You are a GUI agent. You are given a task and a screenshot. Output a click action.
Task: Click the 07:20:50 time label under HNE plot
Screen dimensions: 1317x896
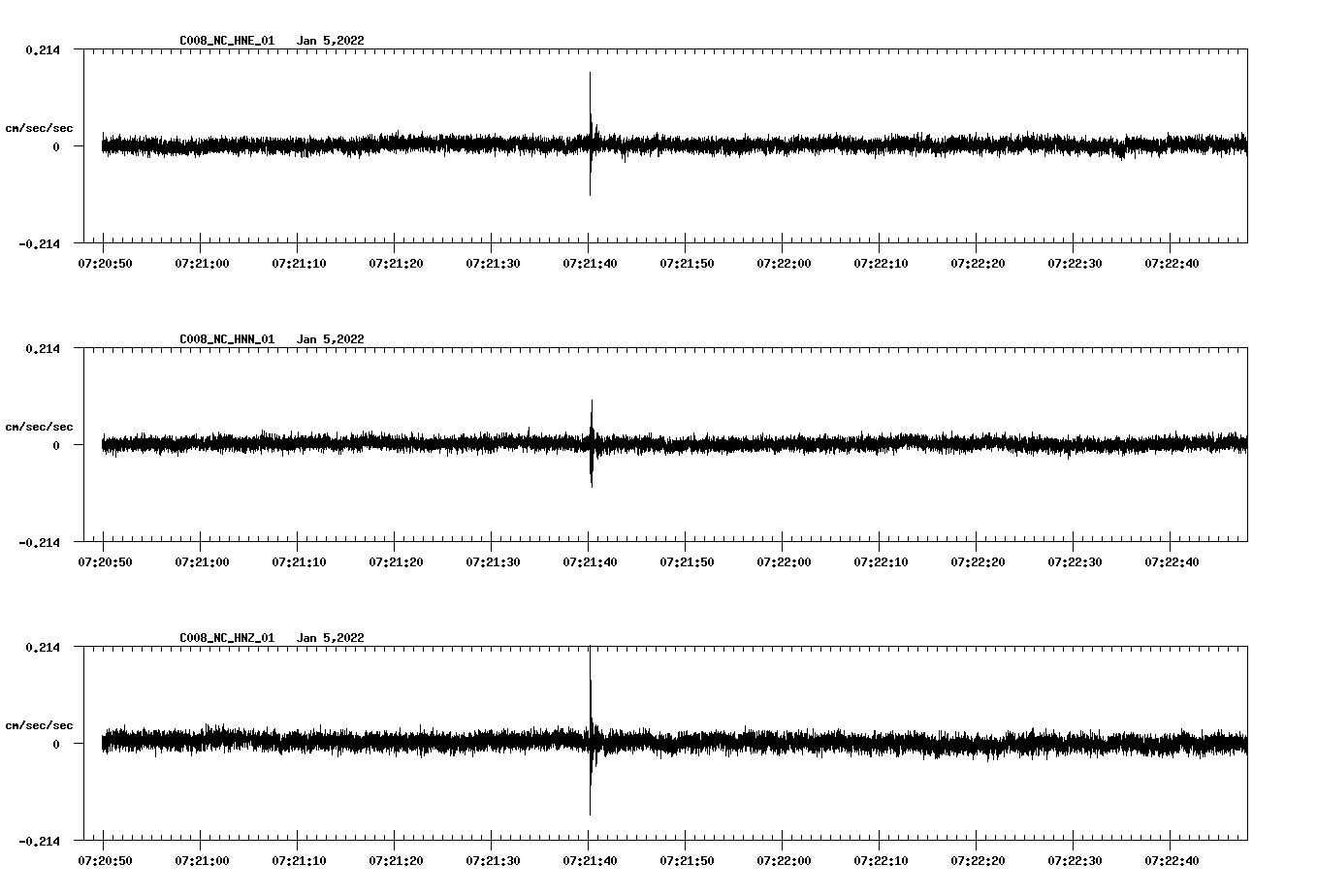tap(105, 264)
